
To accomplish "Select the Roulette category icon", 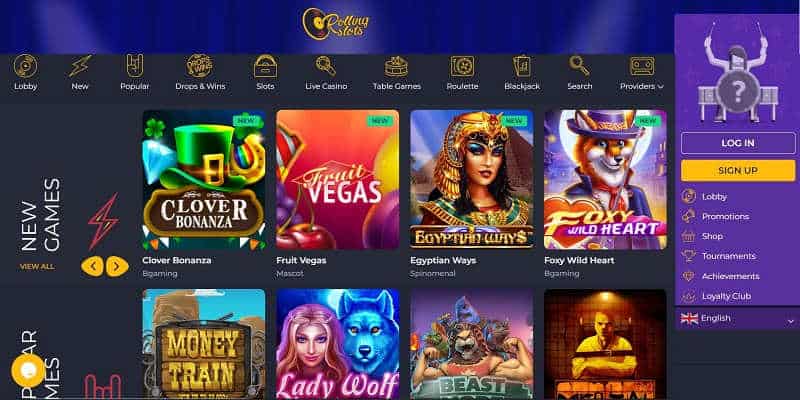I will [x=462, y=66].
